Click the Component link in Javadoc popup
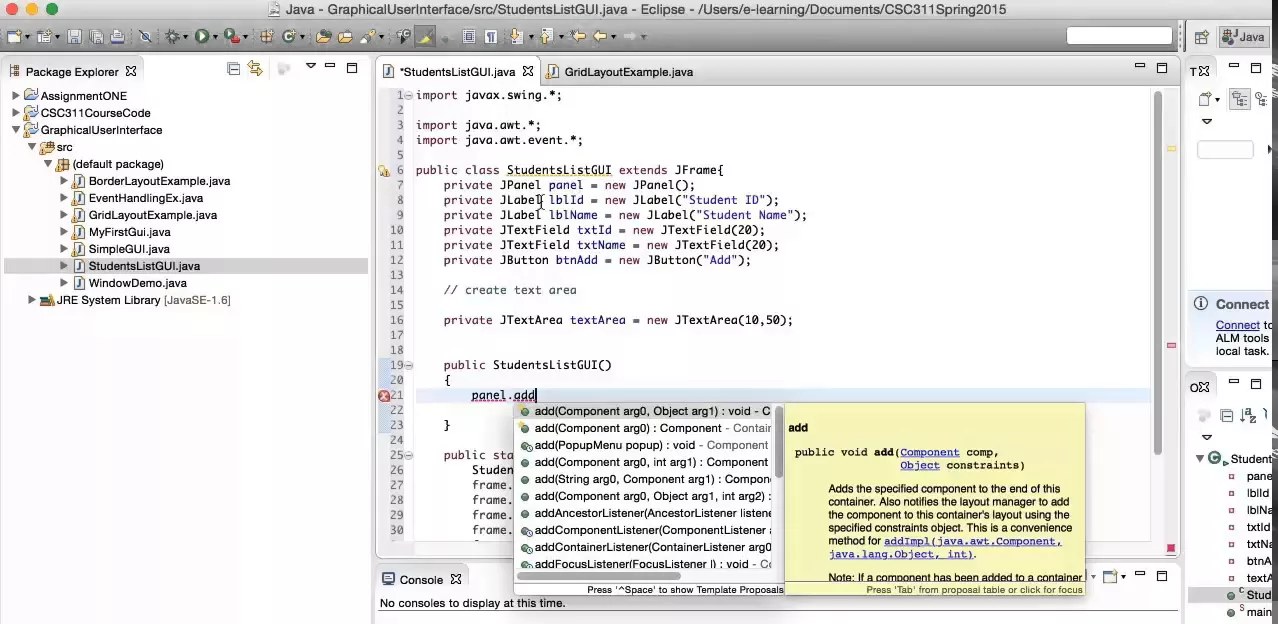1278x624 pixels. click(929, 452)
